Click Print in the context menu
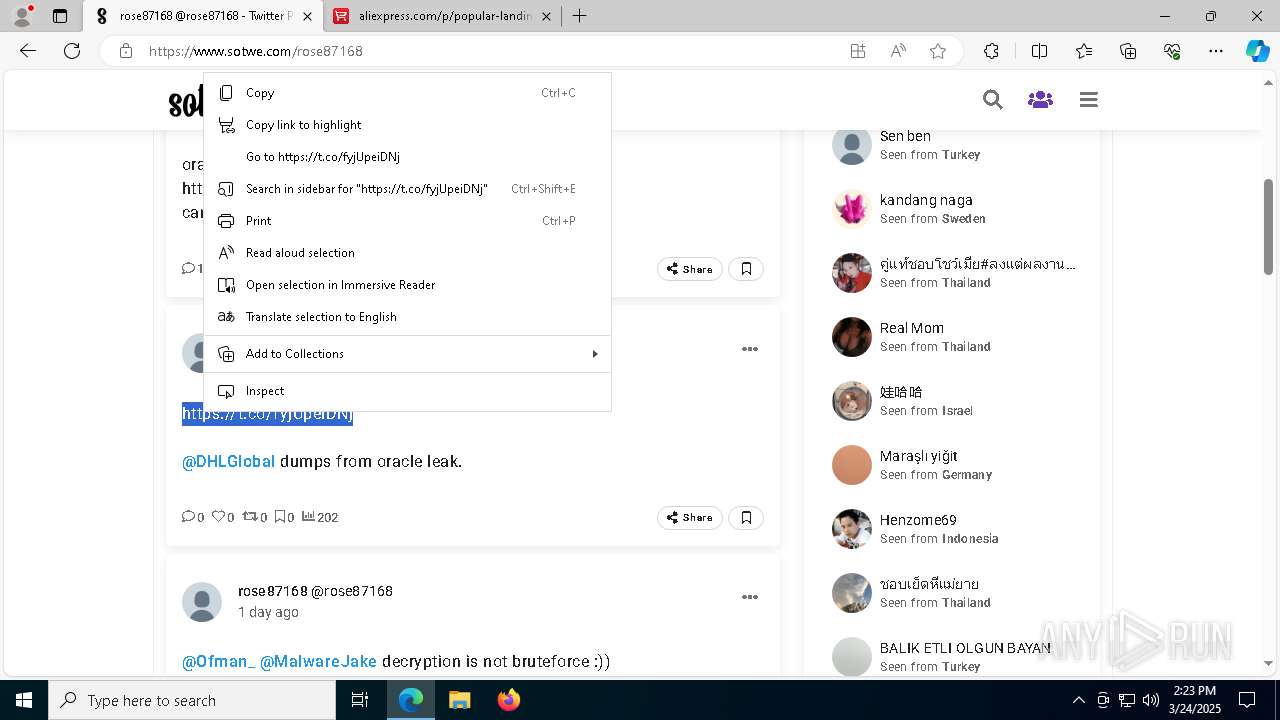This screenshot has width=1280, height=720. coord(407,221)
